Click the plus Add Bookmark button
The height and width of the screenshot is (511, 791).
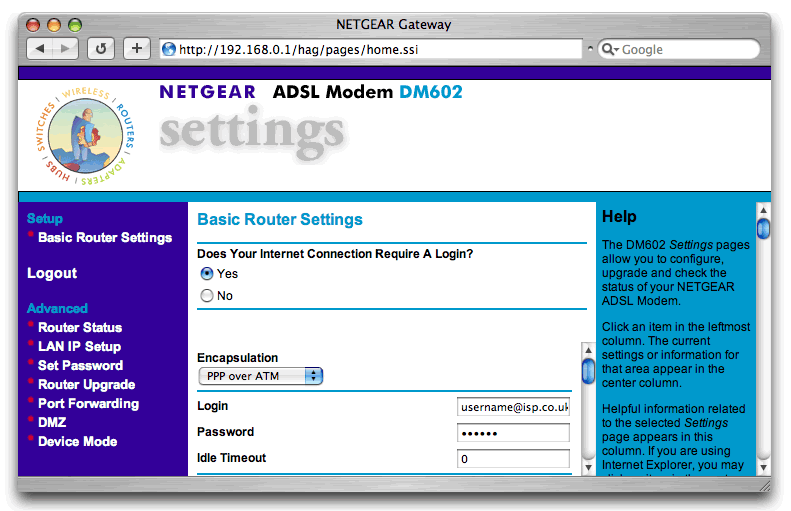(x=137, y=49)
